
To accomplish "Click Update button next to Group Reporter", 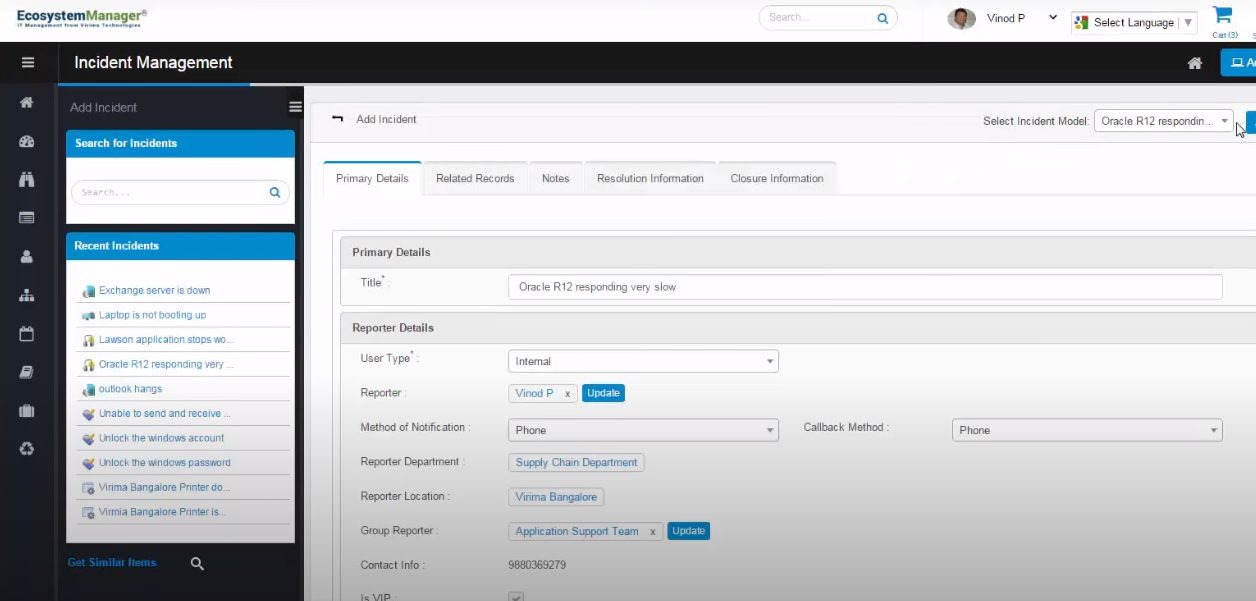I will click(x=688, y=531).
